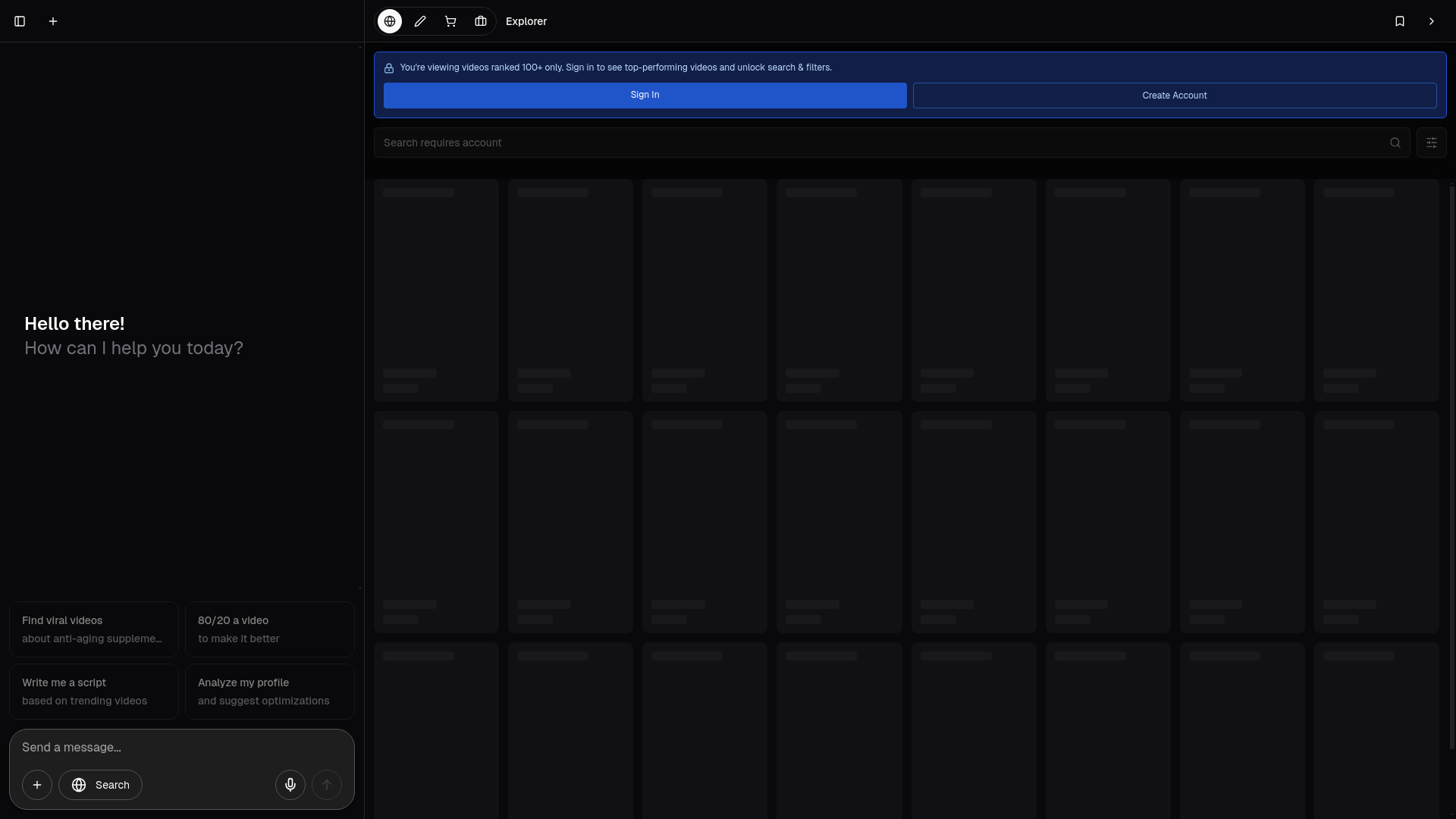Choose Find viral videos suggestion
This screenshot has height=819, width=1456.
94,629
